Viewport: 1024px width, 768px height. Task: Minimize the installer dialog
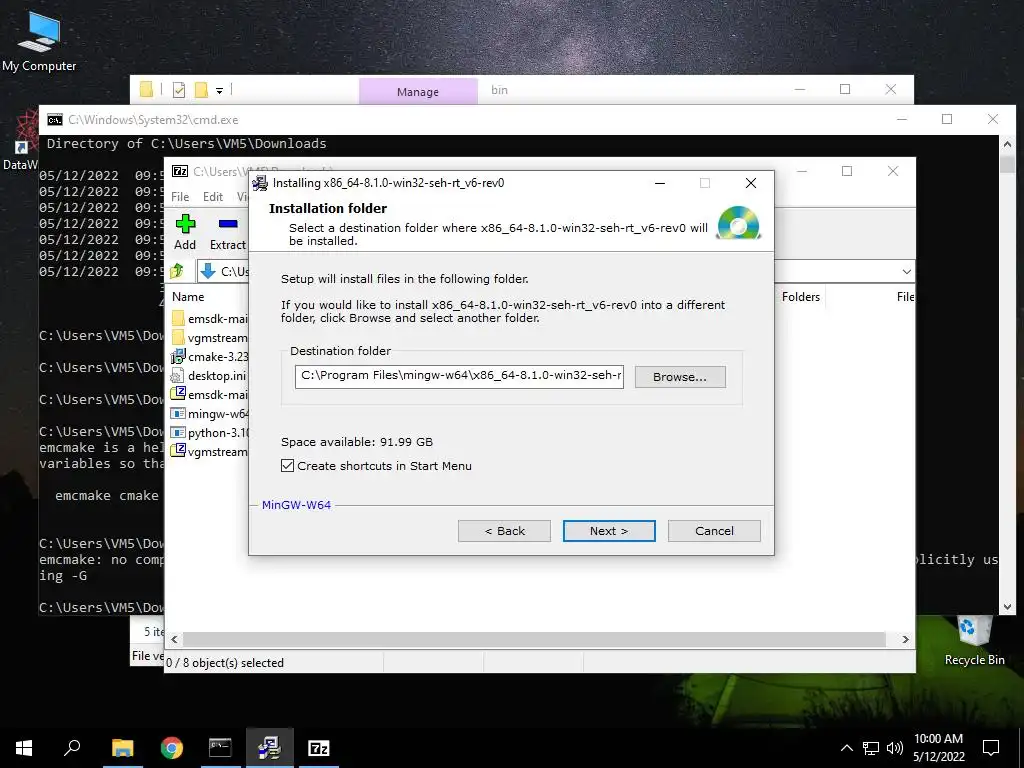[x=660, y=183]
